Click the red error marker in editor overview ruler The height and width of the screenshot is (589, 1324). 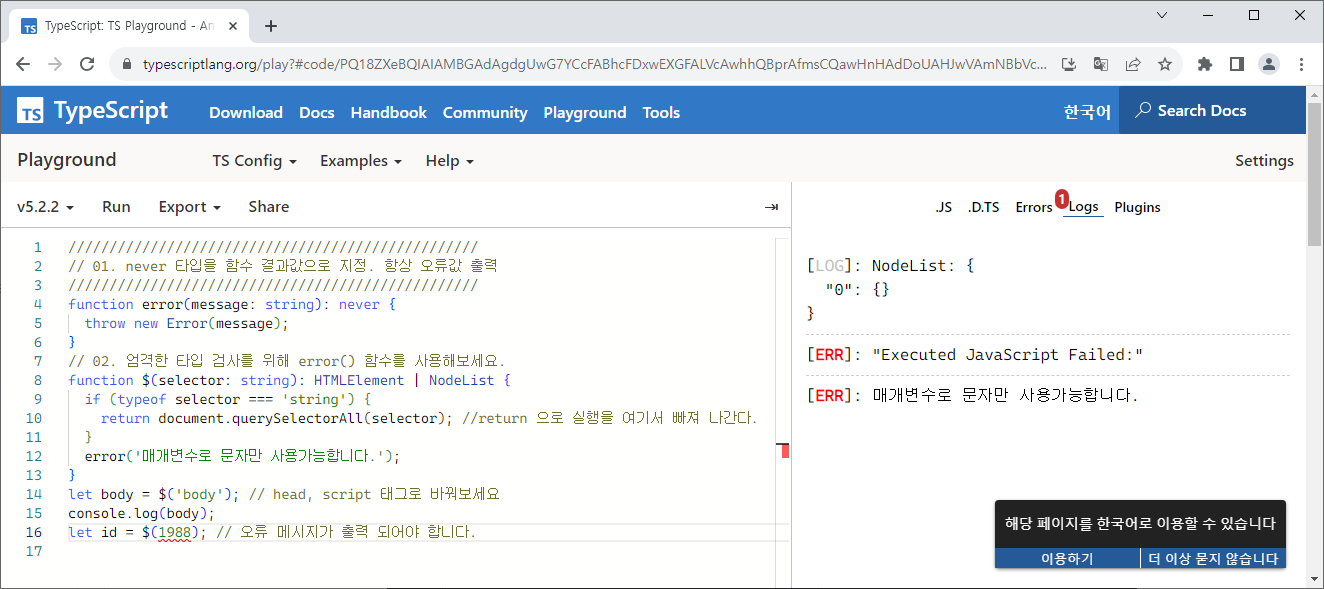[x=785, y=451]
